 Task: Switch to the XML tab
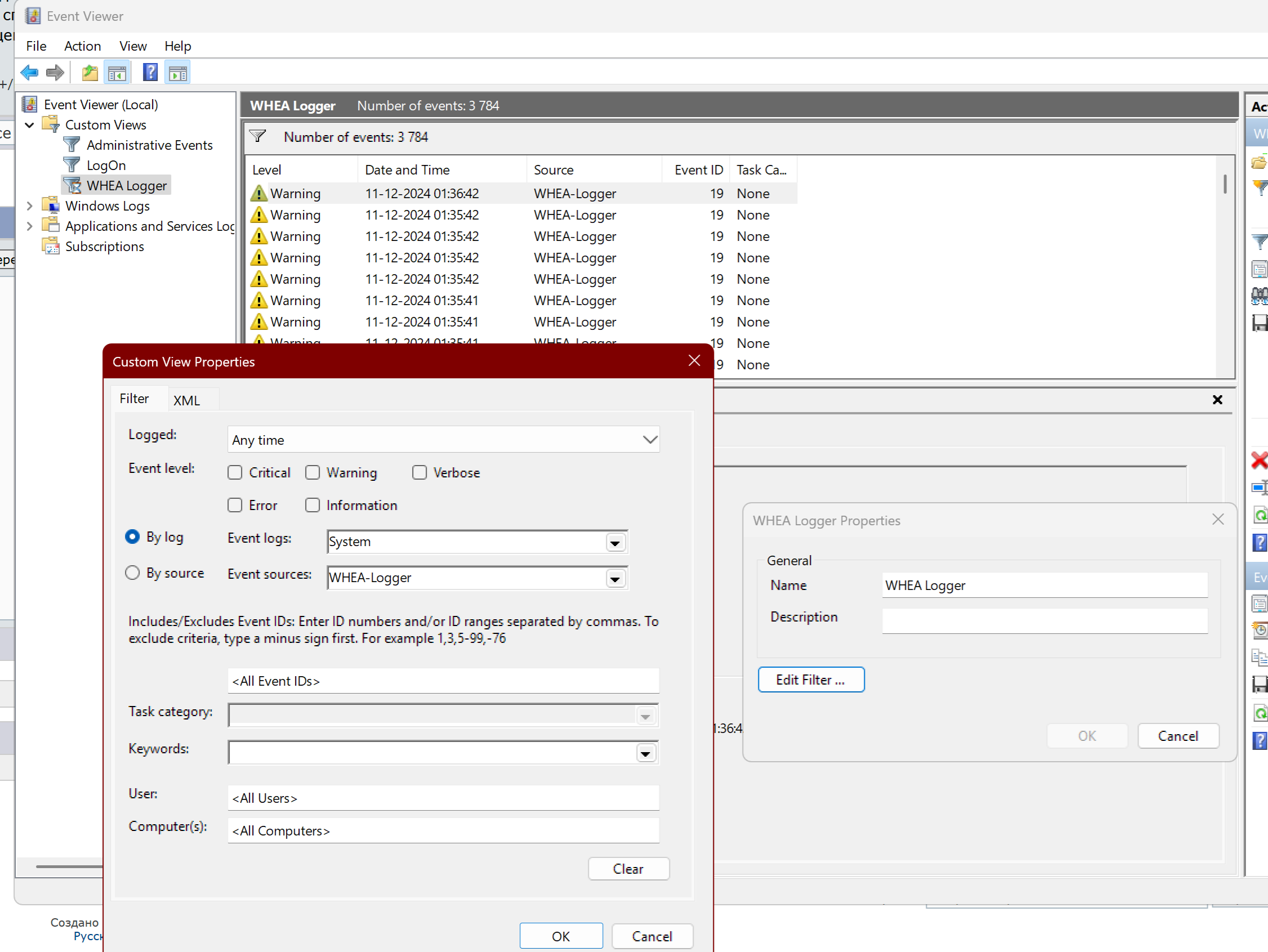point(187,400)
